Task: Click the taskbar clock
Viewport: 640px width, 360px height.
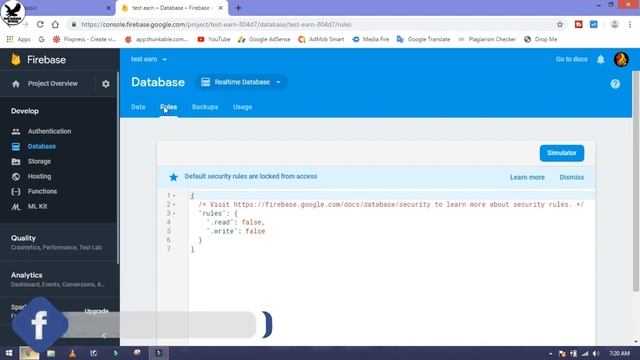Action: tap(620, 353)
